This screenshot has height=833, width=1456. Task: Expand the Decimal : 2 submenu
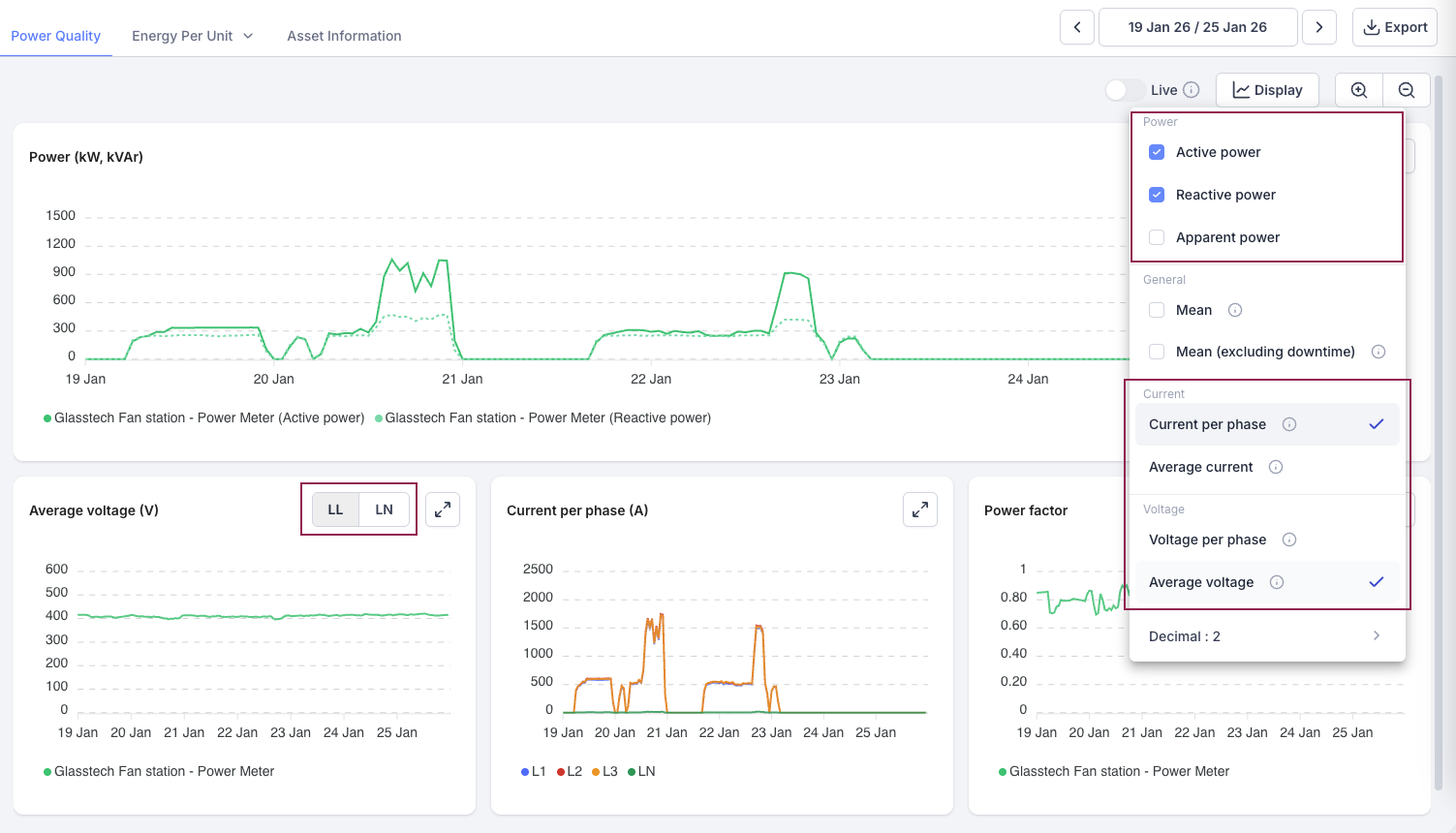[1266, 636]
